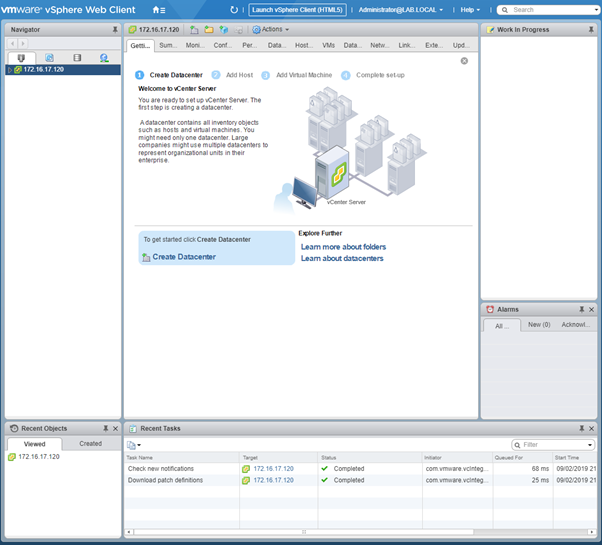Screen dimensions: 602x545
Task: Open the Actions dropdown menu
Action: (271, 30)
